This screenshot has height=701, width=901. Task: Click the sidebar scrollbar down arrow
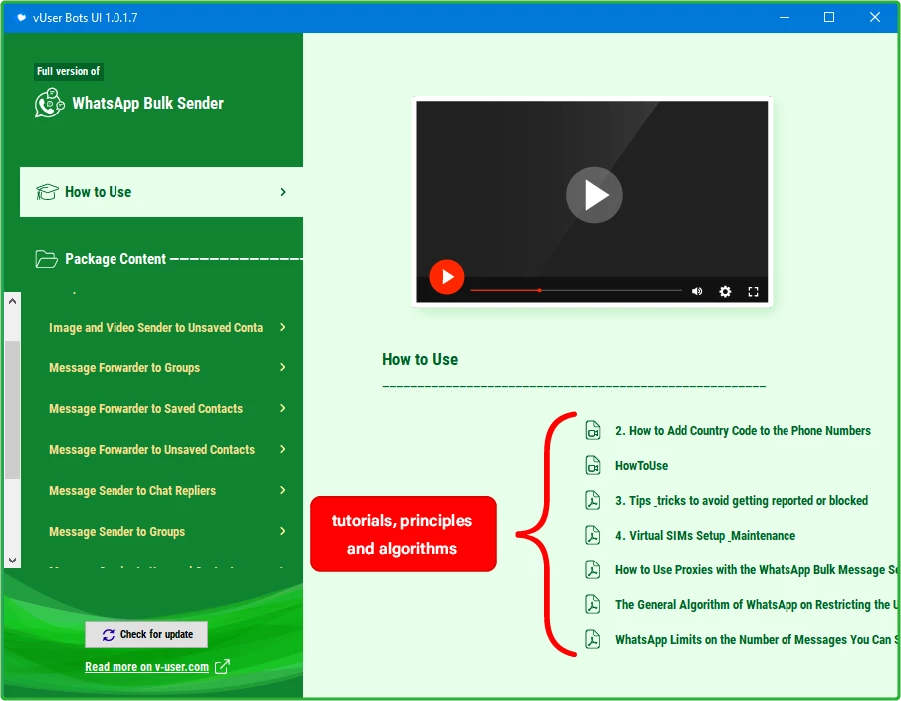(13, 560)
